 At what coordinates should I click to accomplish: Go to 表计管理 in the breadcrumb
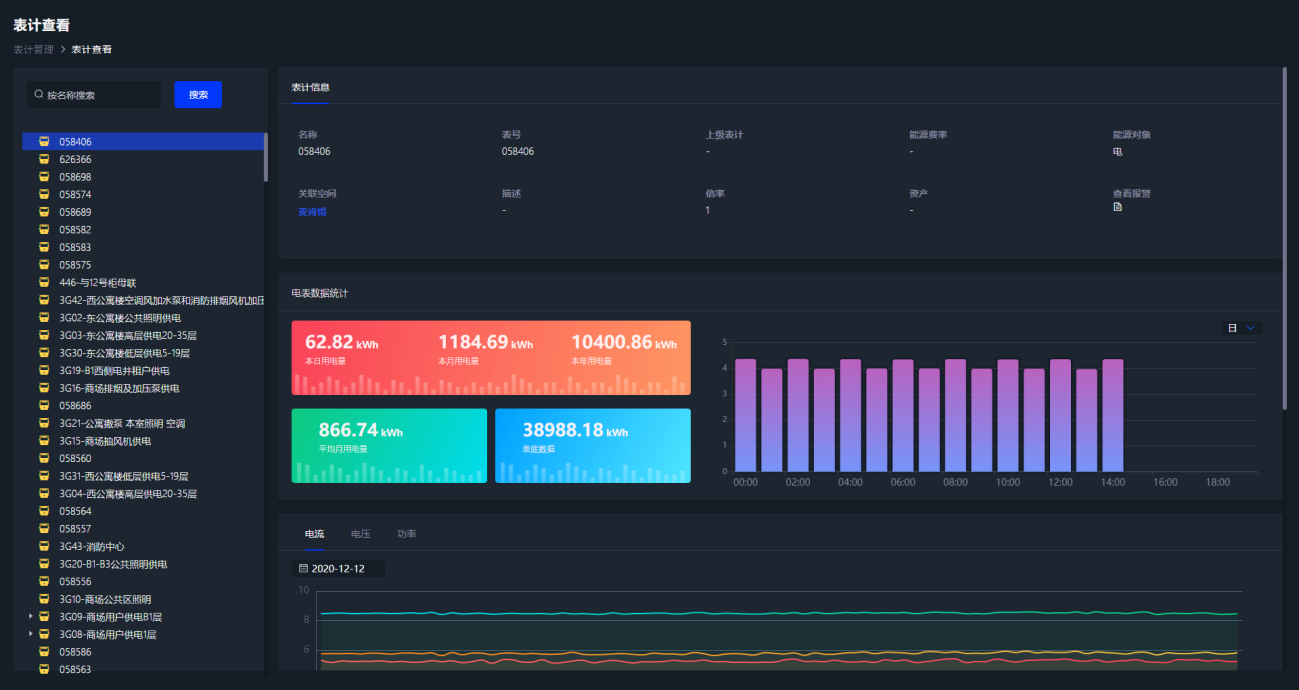(x=33, y=49)
